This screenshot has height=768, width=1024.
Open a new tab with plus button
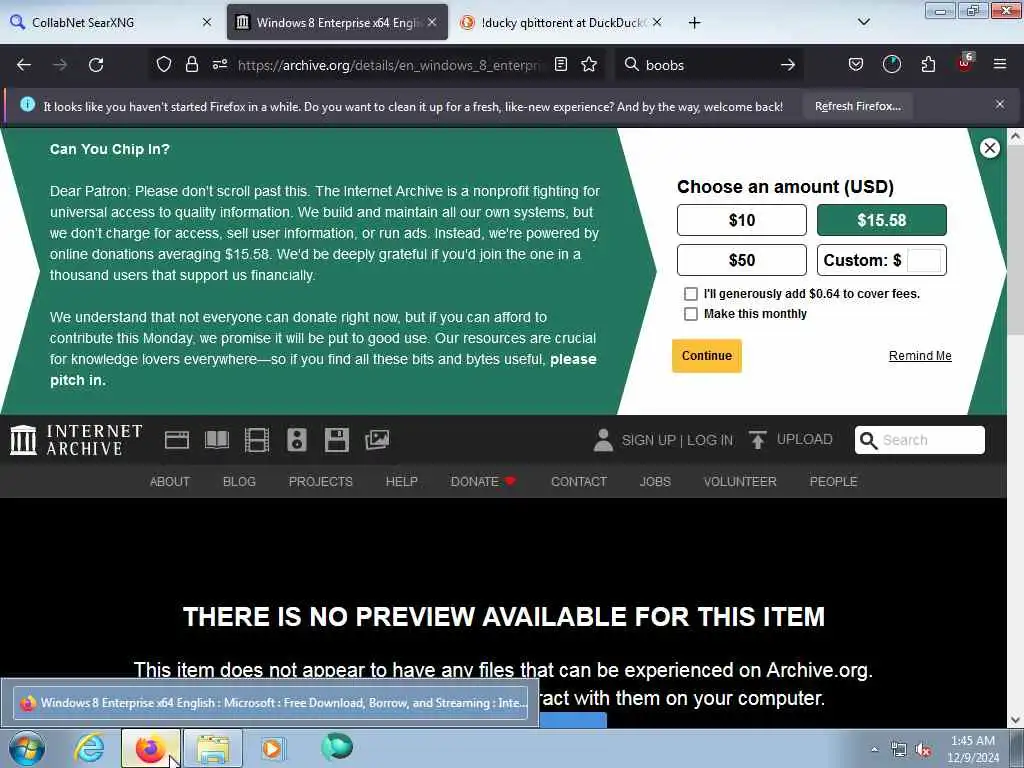(x=694, y=23)
